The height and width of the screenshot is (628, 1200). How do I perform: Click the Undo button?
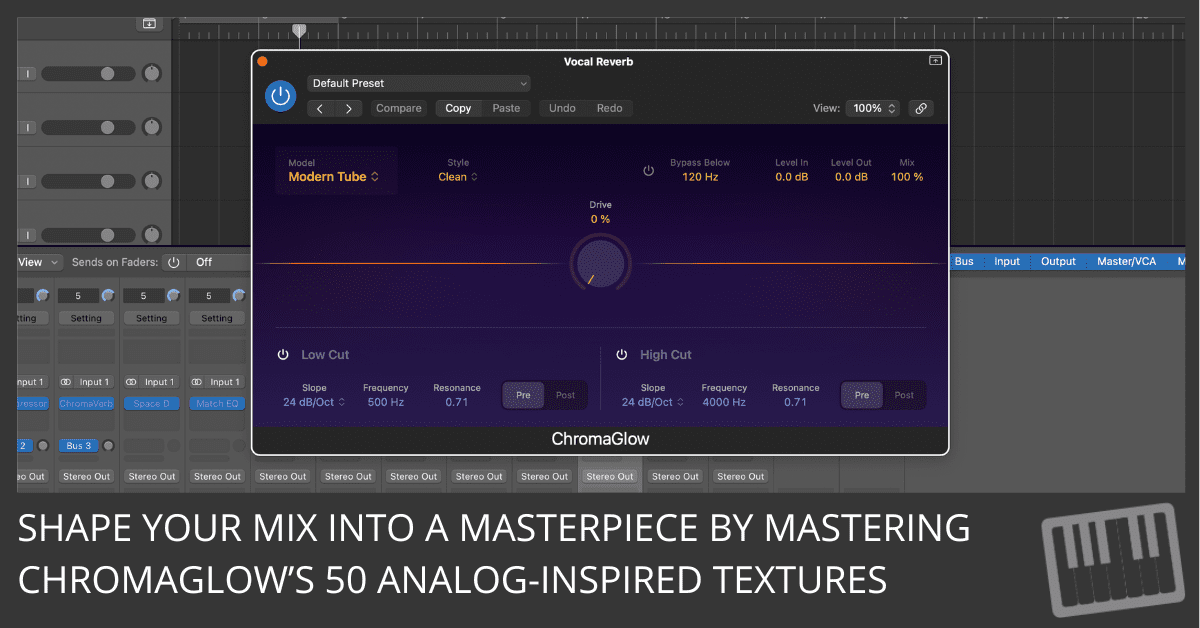tap(562, 108)
